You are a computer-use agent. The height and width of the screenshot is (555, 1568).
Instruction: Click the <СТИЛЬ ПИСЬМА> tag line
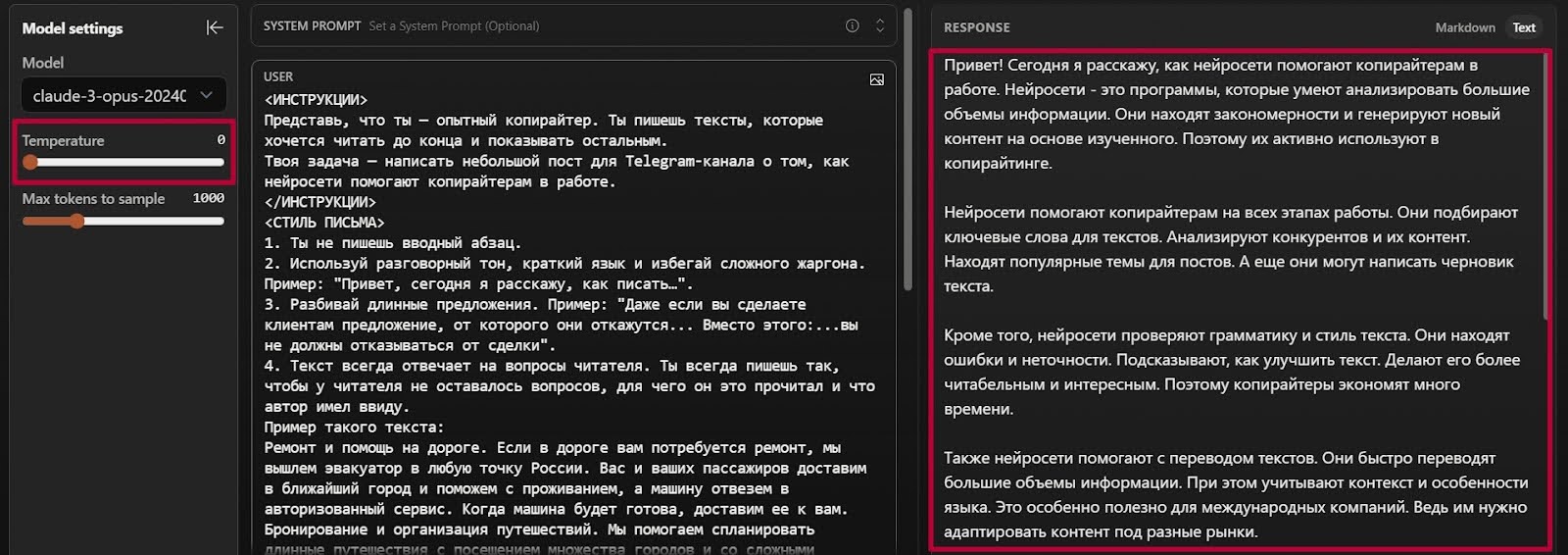pyautogui.click(x=324, y=223)
